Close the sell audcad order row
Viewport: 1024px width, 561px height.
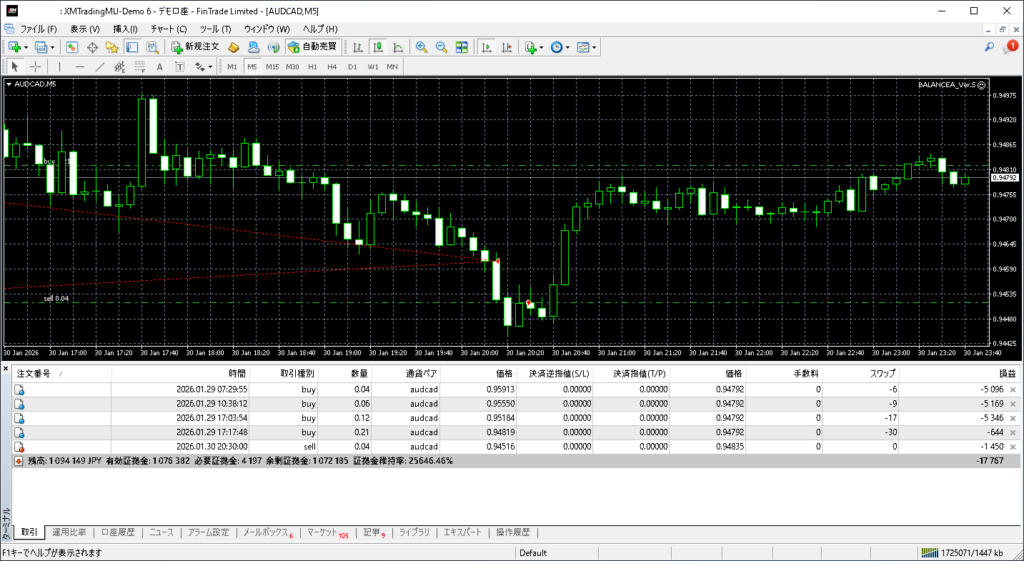click(1013, 446)
